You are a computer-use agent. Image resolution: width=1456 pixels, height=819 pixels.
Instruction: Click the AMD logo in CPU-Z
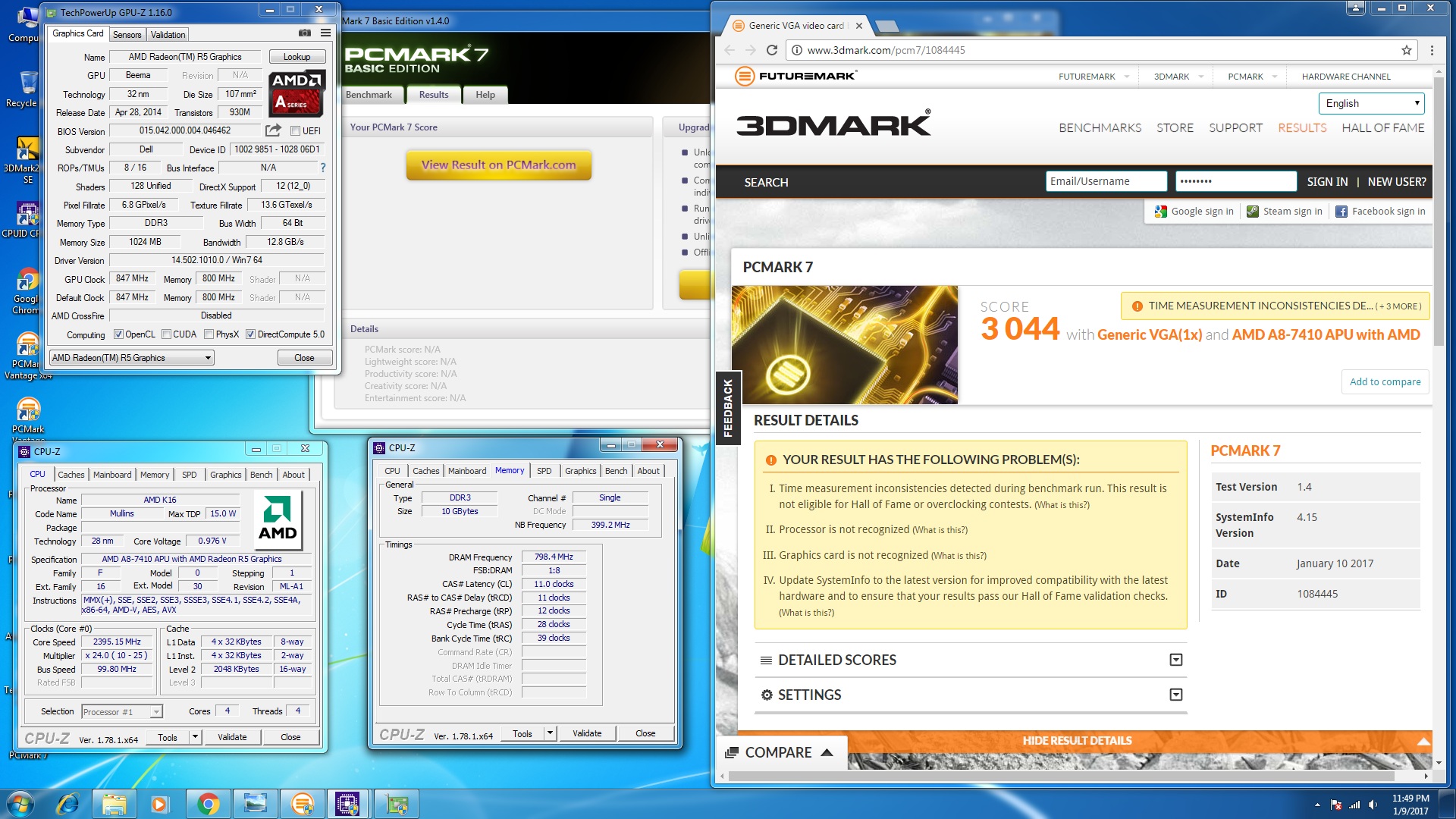pos(278,519)
